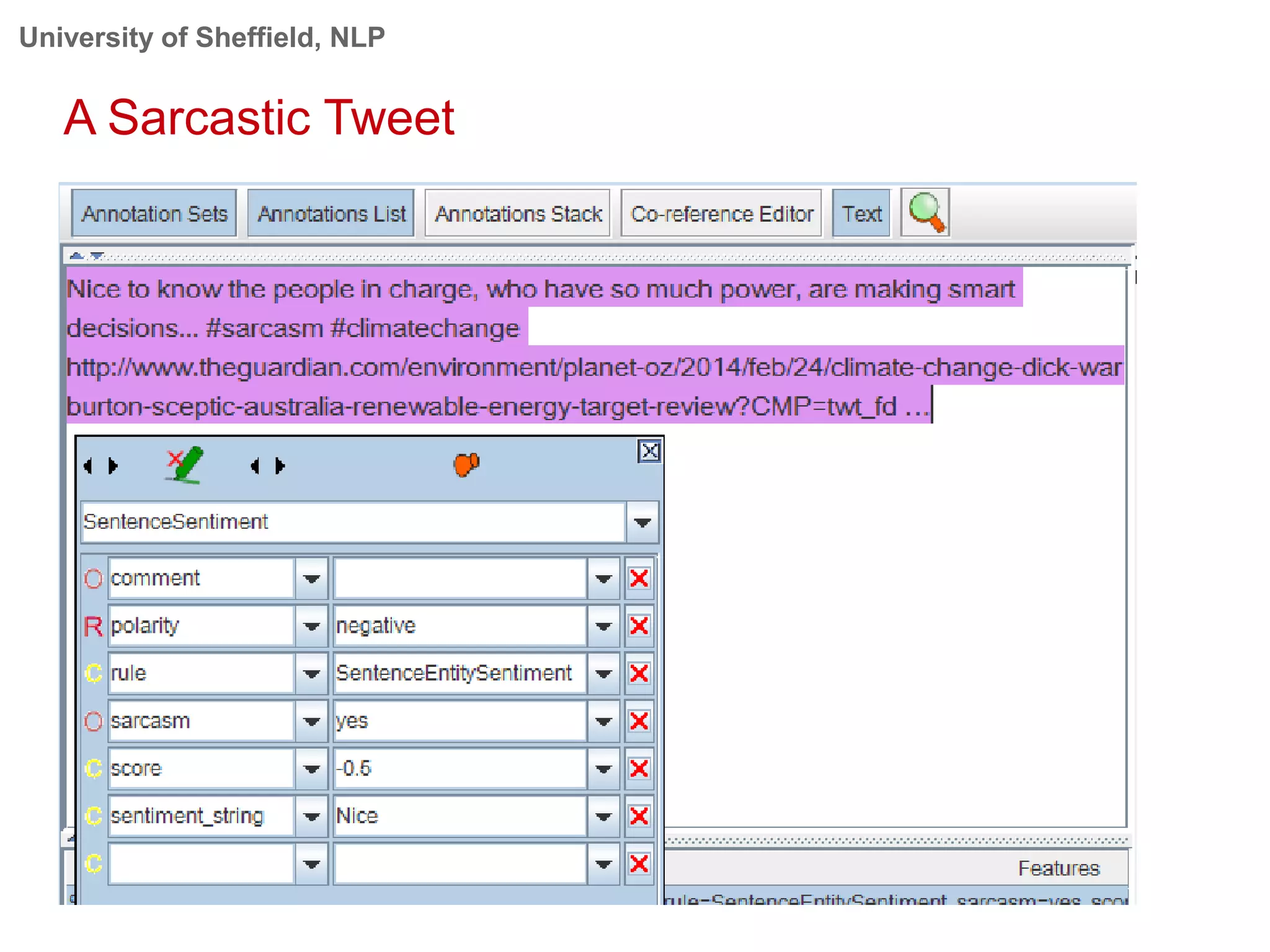This screenshot has width=1270, height=952.
Task: Remove the rule feature row
Action: tap(639, 673)
